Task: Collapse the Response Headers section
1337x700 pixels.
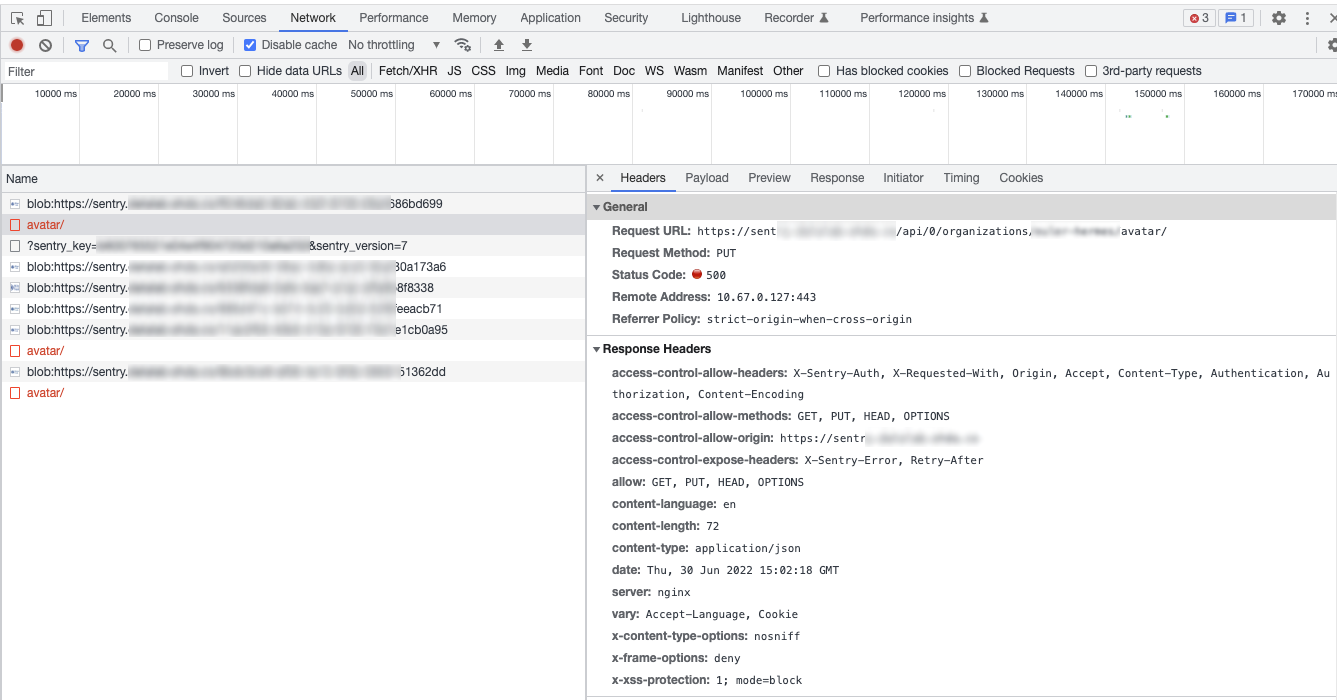Action: click(x=597, y=348)
